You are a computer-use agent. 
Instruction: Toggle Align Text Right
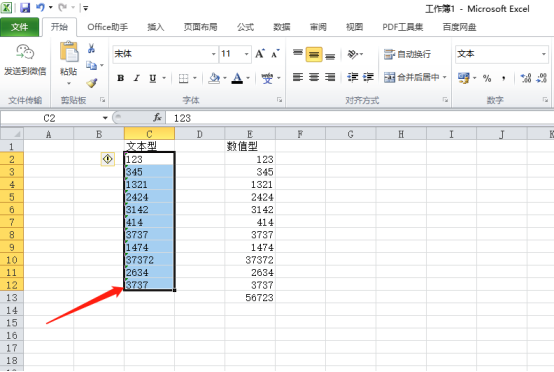tap(330, 77)
